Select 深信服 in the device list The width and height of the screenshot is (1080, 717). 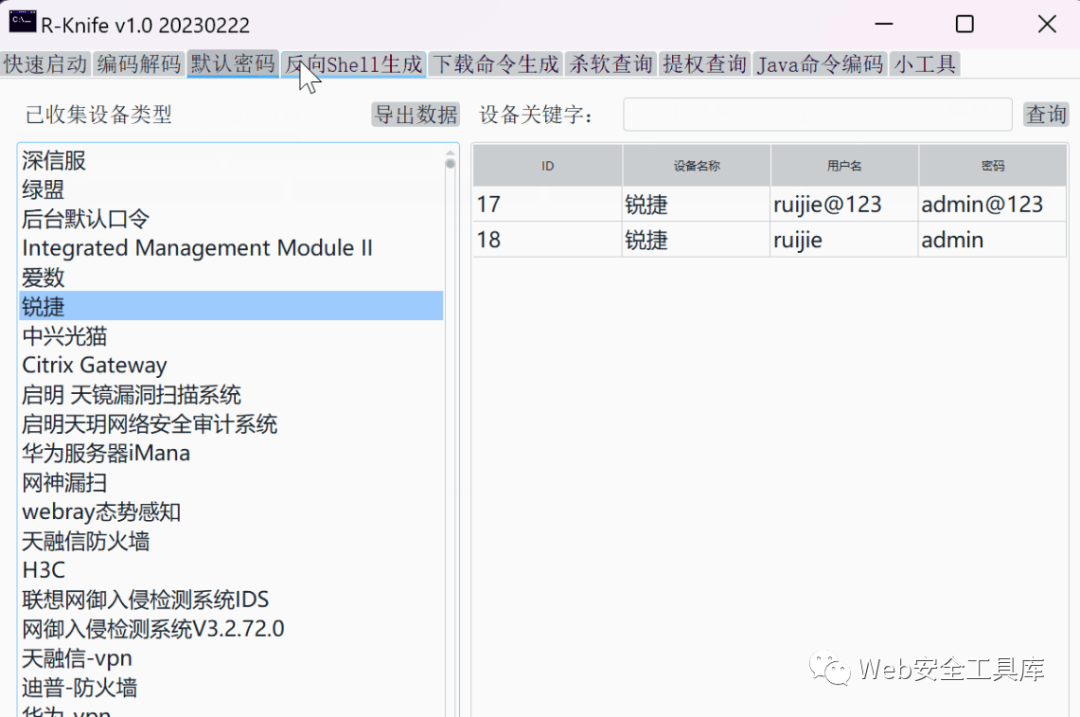click(x=231, y=160)
